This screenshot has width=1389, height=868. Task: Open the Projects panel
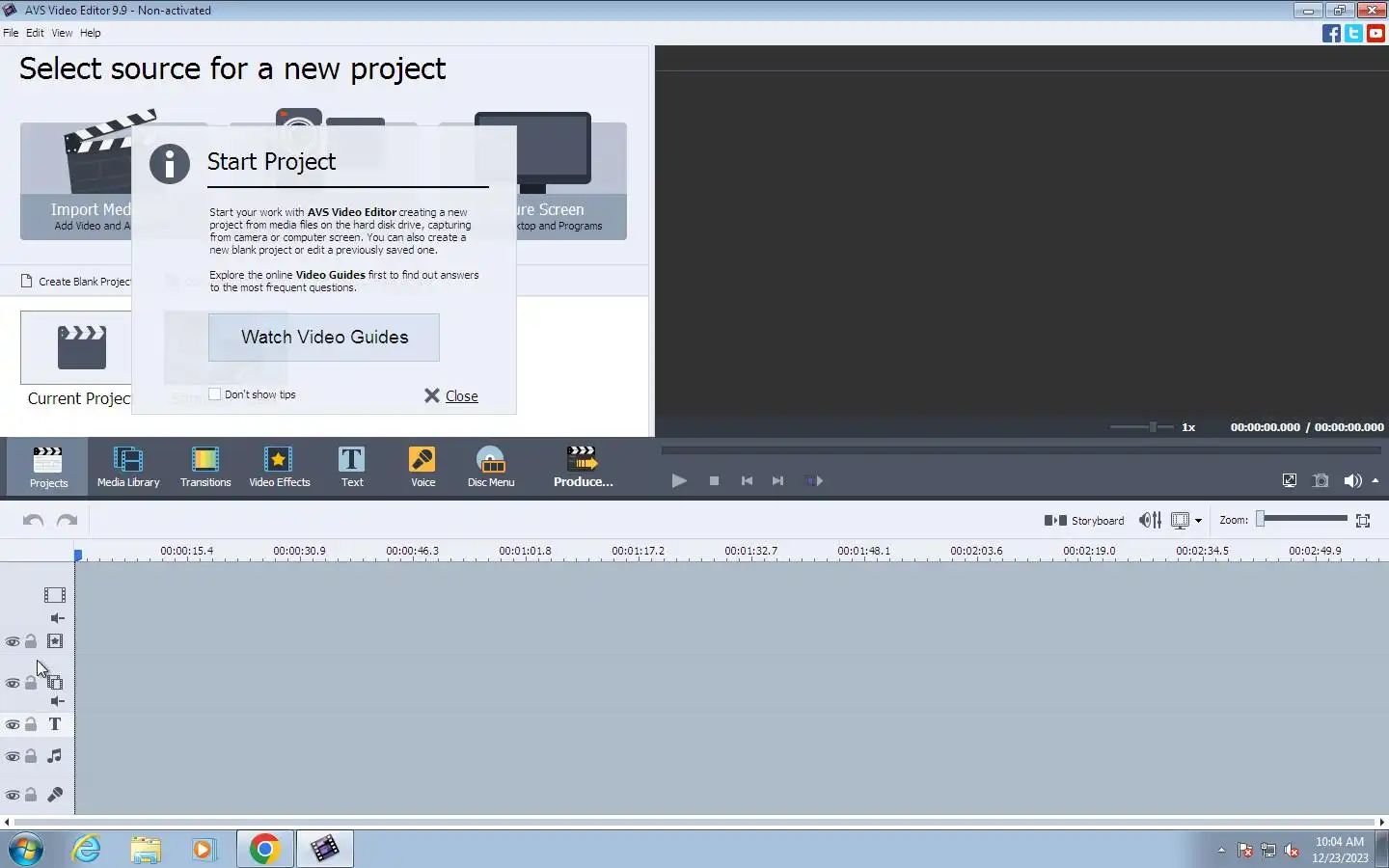[x=47, y=467]
